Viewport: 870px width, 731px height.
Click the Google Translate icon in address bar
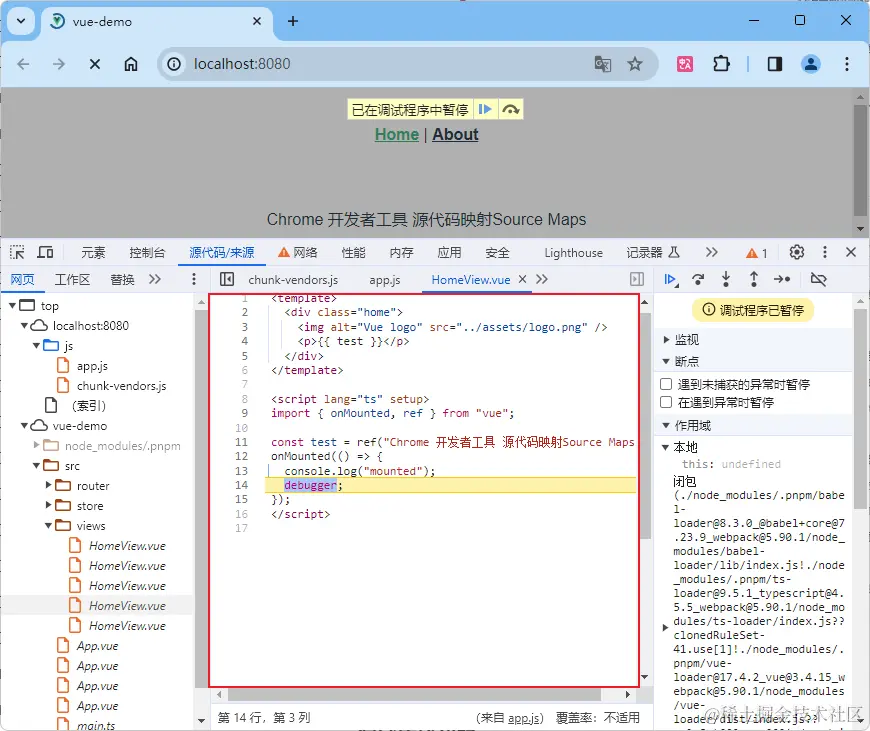[x=603, y=64]
